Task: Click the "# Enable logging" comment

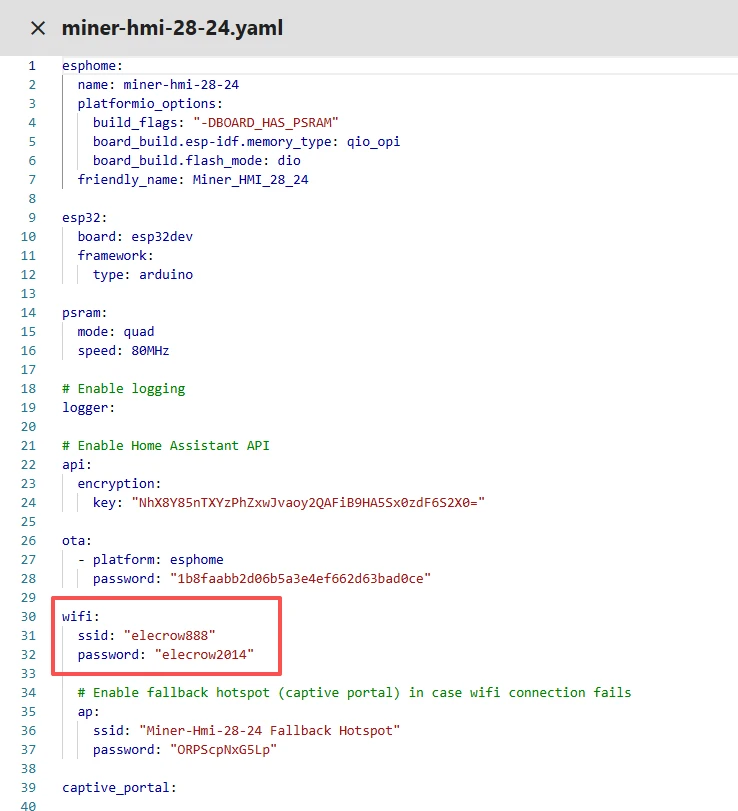Action: [123, 388]
